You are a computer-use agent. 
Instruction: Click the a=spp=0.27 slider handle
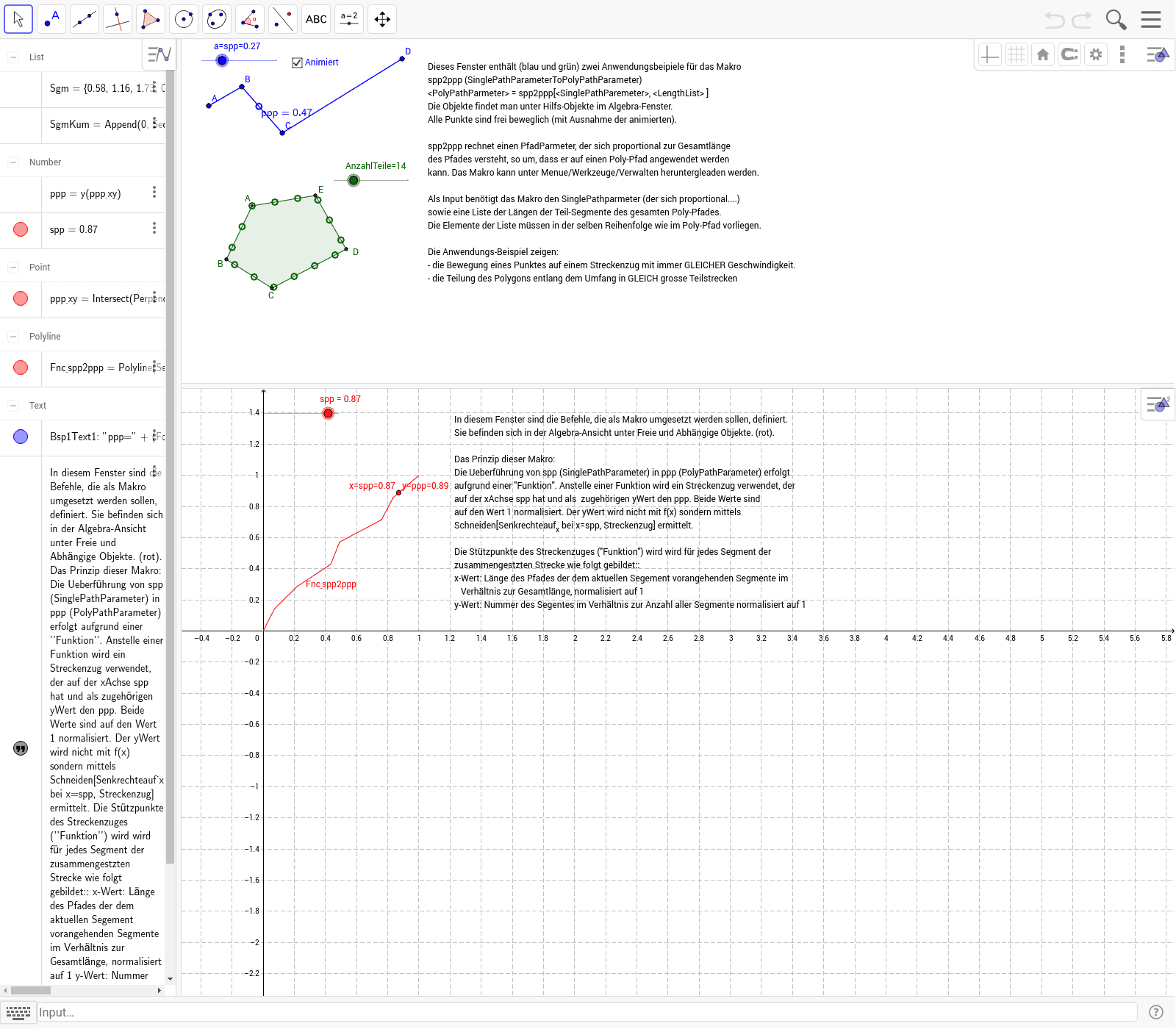point(222,60)
